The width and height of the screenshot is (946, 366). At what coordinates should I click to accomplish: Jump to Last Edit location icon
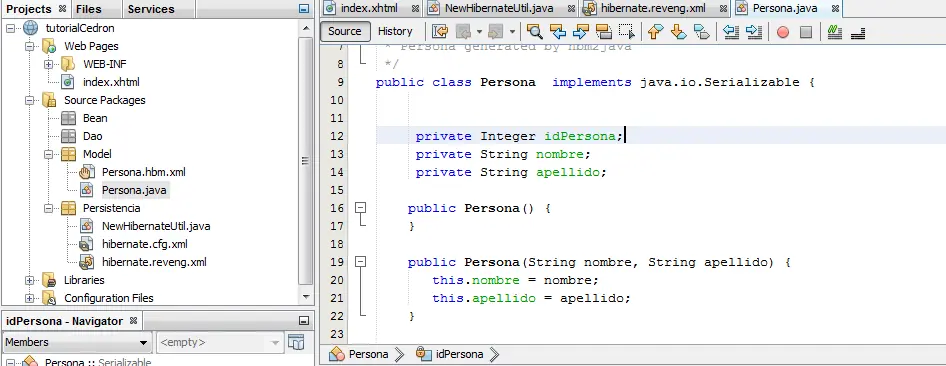(440, 31)
